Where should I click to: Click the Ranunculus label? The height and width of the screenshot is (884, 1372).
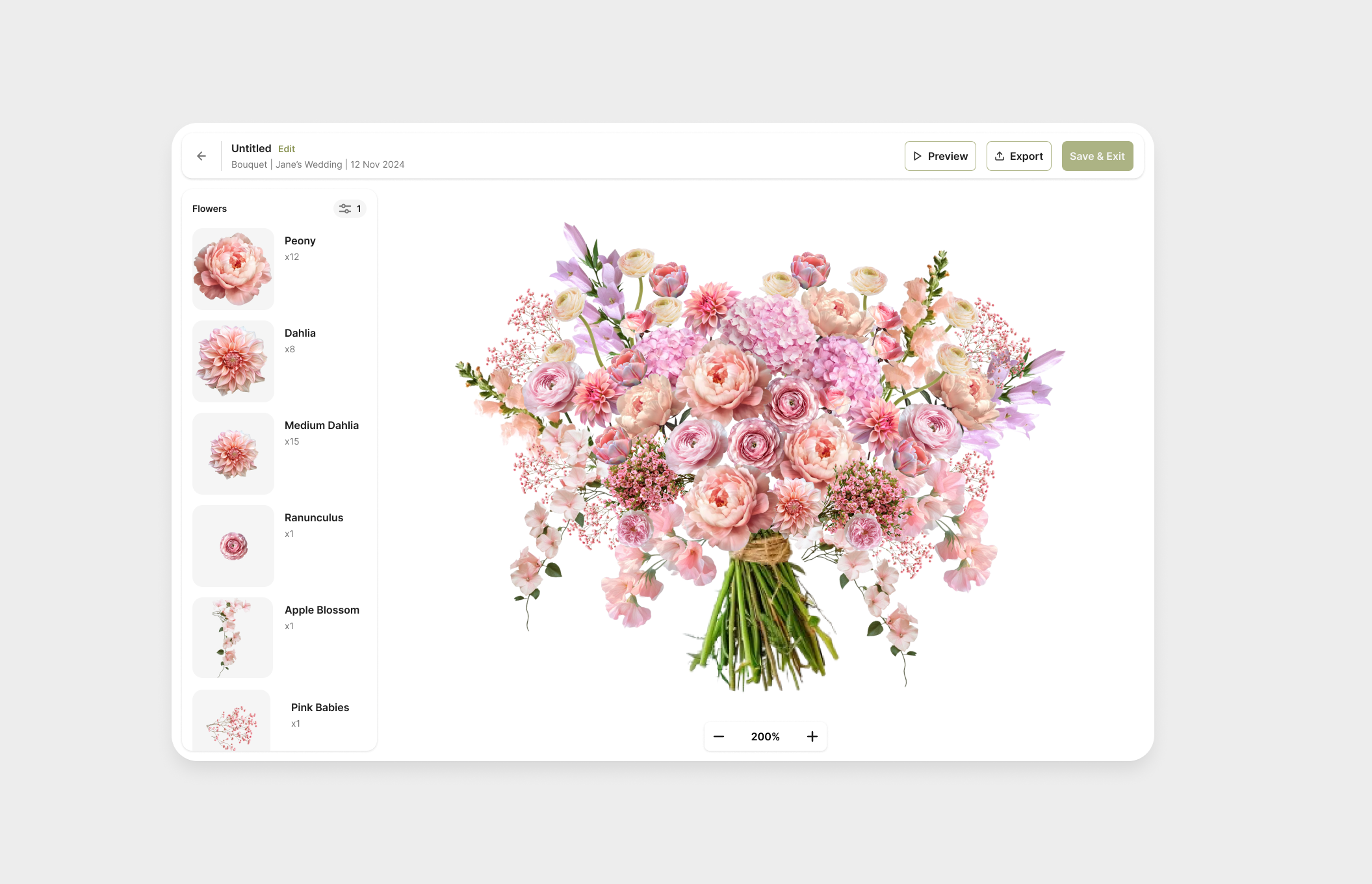click(x=314, y=517)
